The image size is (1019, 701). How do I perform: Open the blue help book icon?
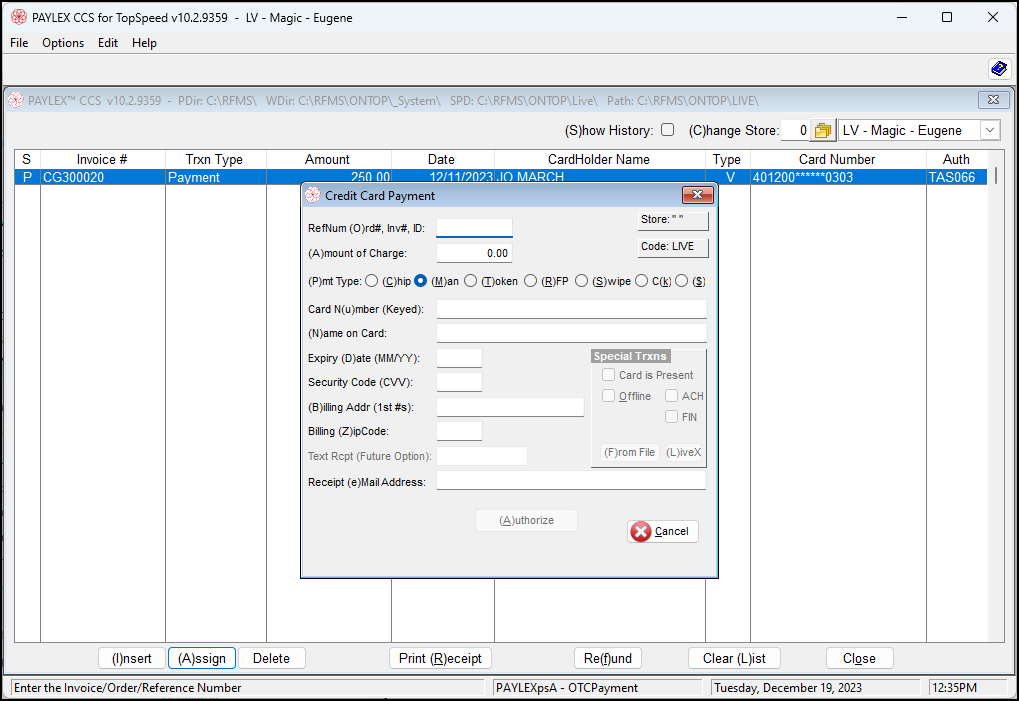pyautogui.click(x=999, y=68)
